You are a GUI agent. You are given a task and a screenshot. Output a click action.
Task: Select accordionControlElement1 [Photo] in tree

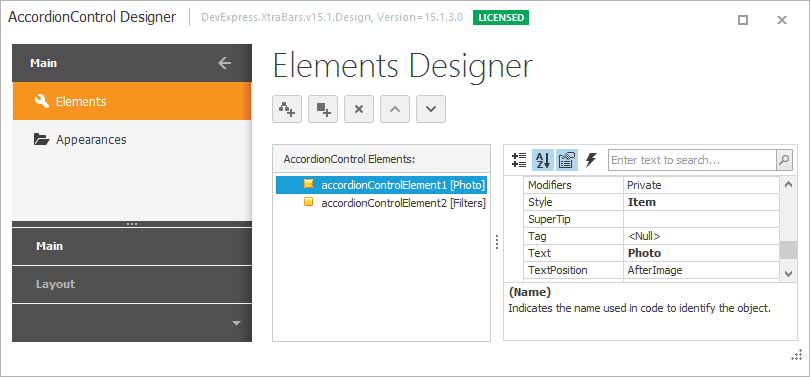tap(381, 184)
